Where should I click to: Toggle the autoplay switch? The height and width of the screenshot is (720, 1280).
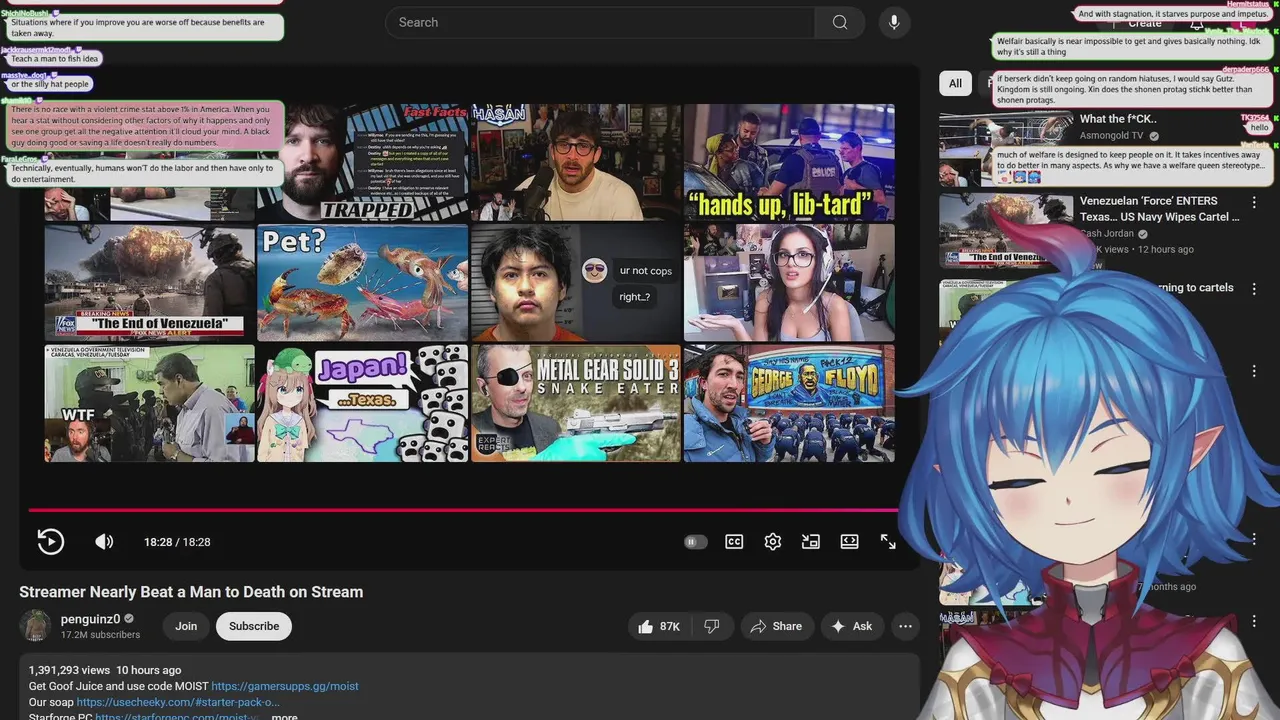pyautogui.click(x=695, y=542)
